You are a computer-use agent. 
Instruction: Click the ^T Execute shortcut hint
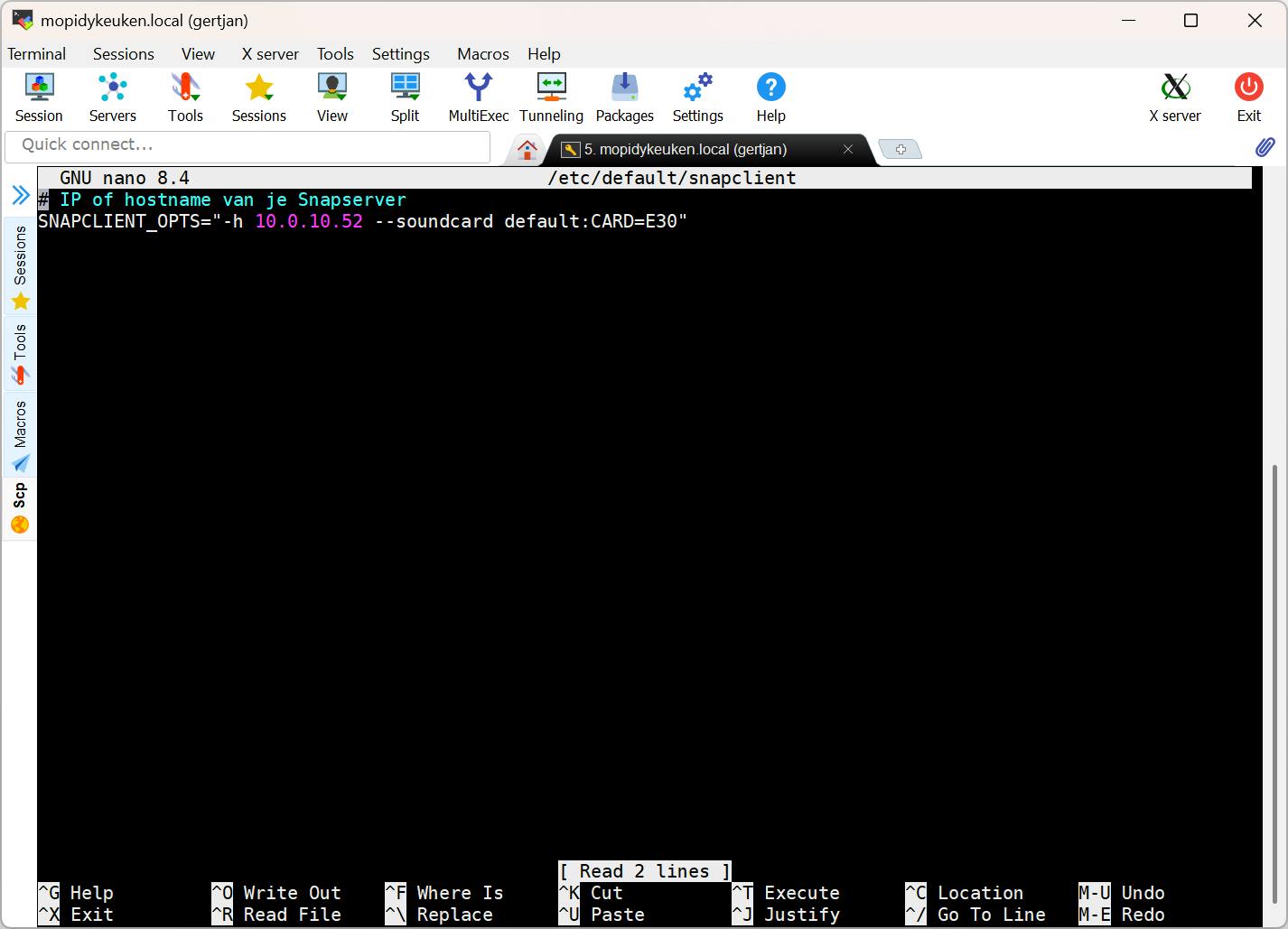coord(786,893)
